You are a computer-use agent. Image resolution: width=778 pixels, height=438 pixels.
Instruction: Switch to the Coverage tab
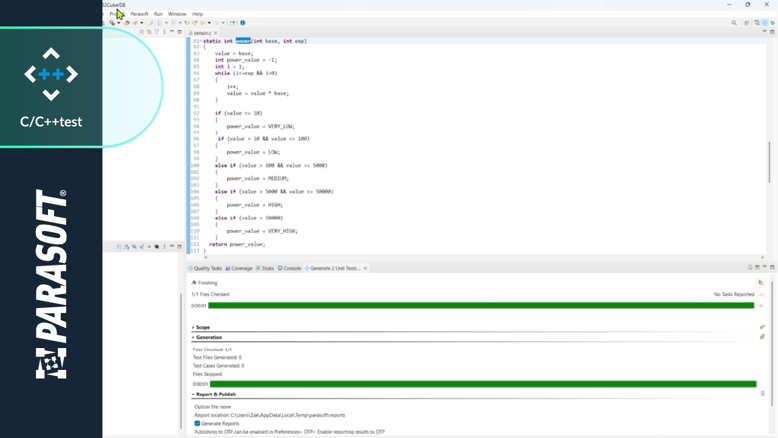coord(239,268)
